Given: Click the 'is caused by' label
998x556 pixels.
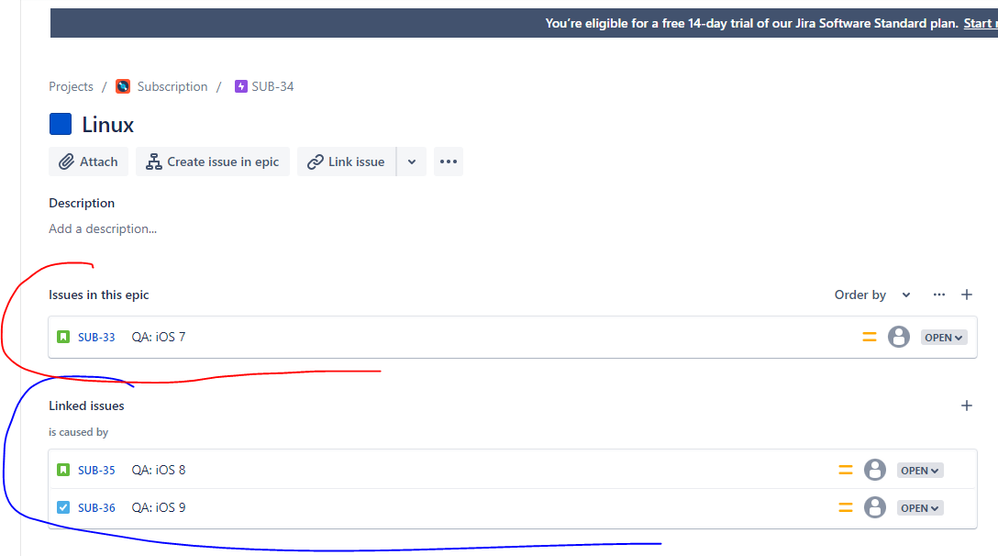Looking at the screenshot, I should click(x=78, y=432).
